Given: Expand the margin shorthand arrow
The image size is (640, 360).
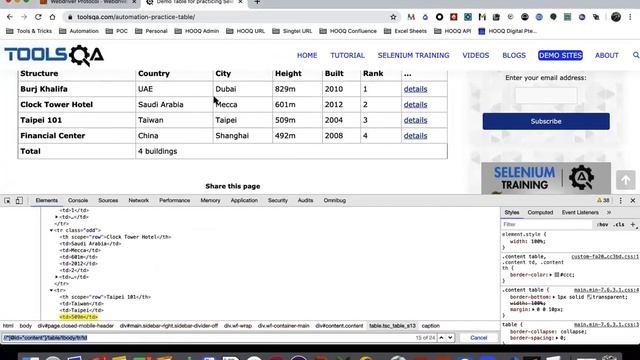Looking at the screenshot, I should [x=534, y=310].
